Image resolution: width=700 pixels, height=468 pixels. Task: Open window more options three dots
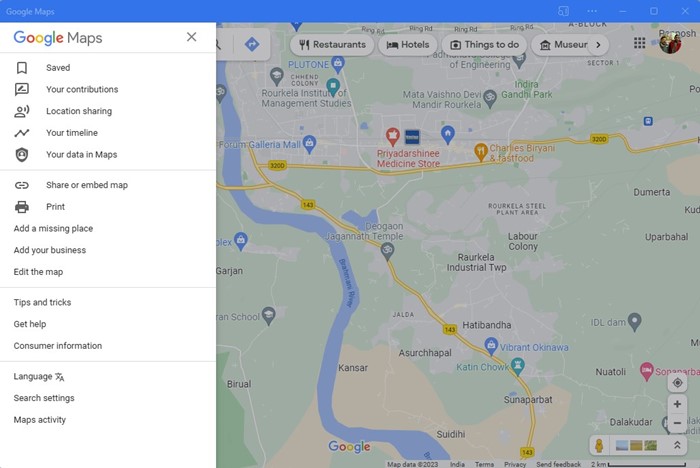point(592,11)
